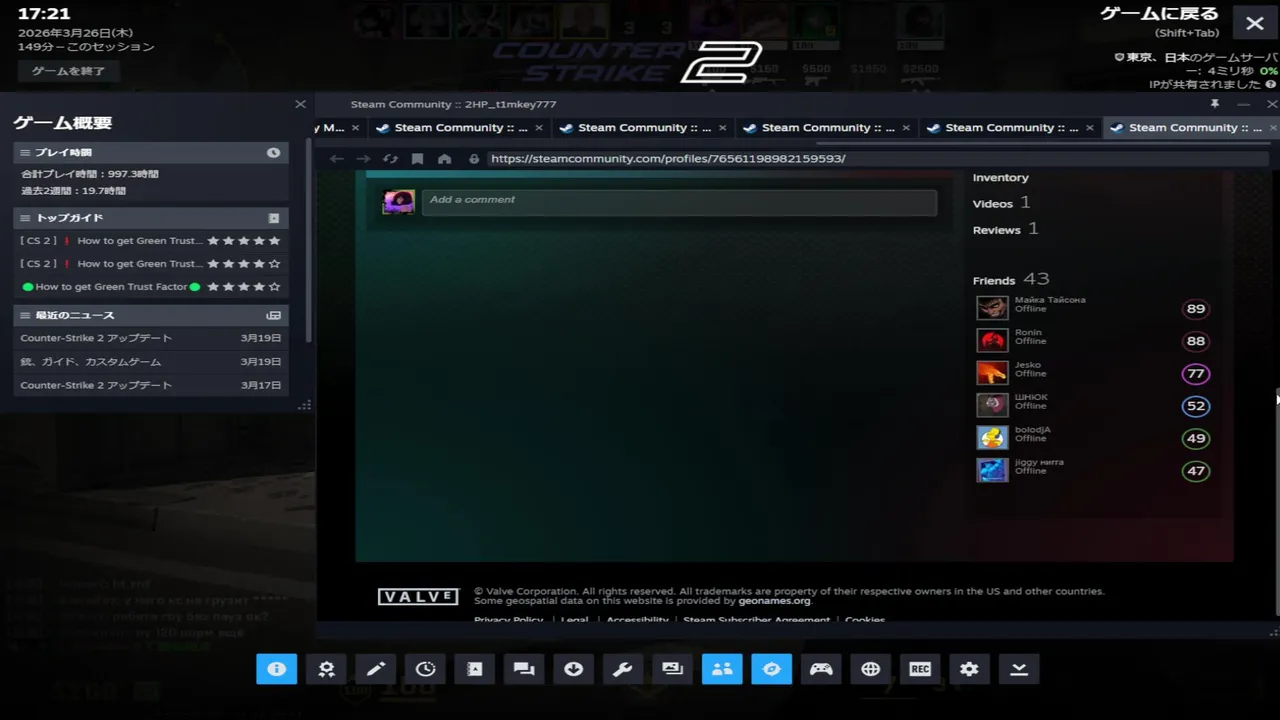Image resolution: width=1280 pixels, height=720 pixels.
Task: Open the 銃、ガイド、カスタムゲーム news item
Action: 150,362
